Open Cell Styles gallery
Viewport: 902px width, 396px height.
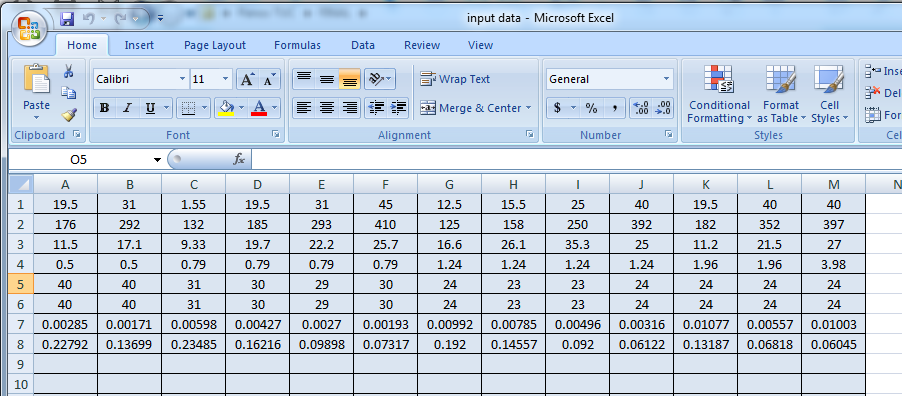pyautogui.click(x=829, y=94)
